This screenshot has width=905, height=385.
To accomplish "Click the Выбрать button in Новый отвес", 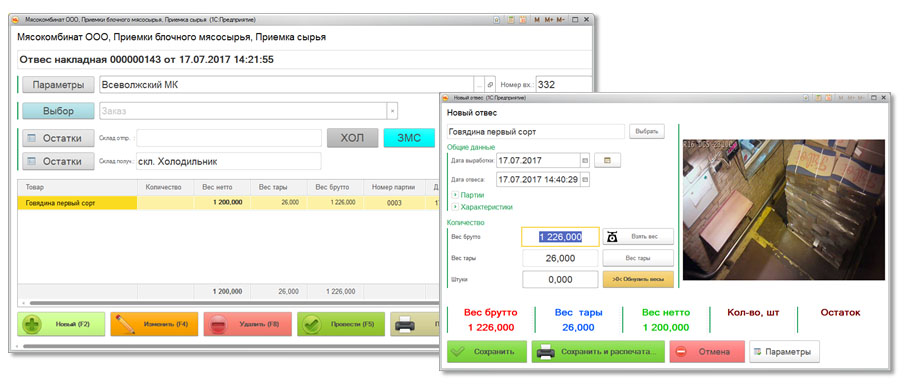I will [646, 132].
